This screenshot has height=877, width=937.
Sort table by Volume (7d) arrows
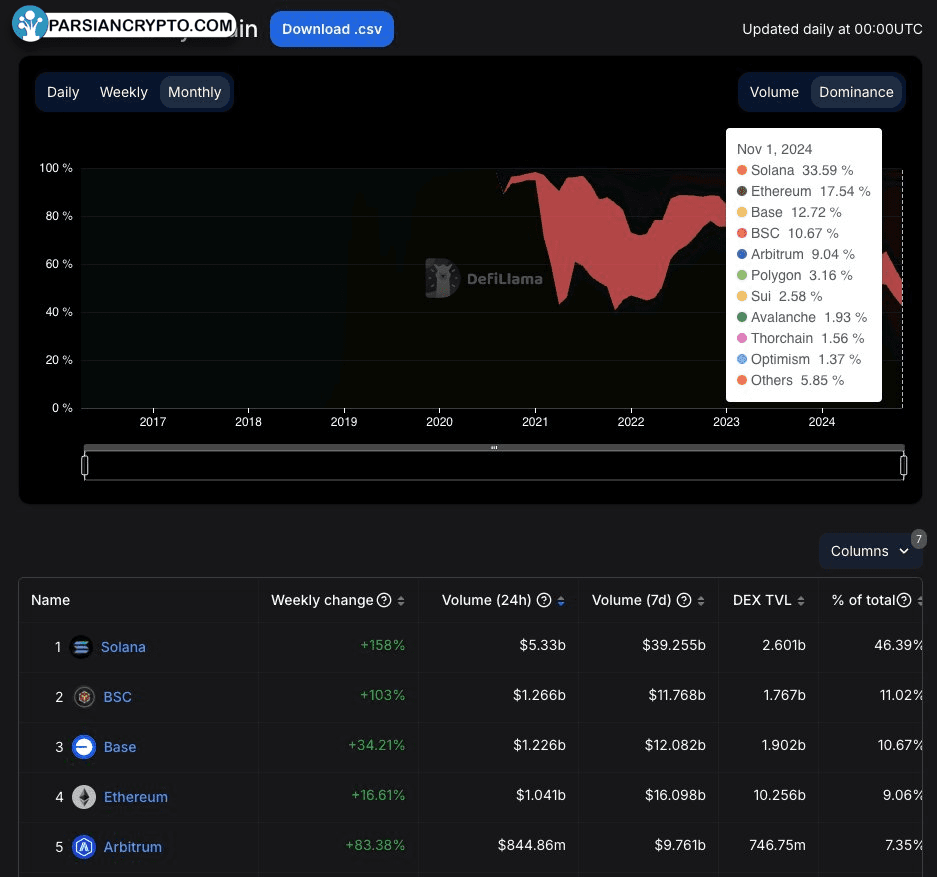pyautogui.click(x=701, y=601)
